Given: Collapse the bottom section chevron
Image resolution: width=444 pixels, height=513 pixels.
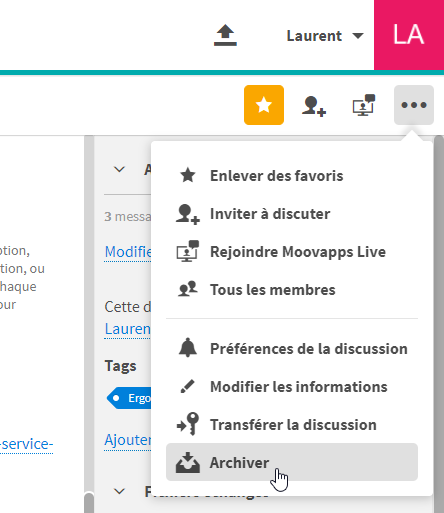Looking at the screenshot, I should click(119, 491).
